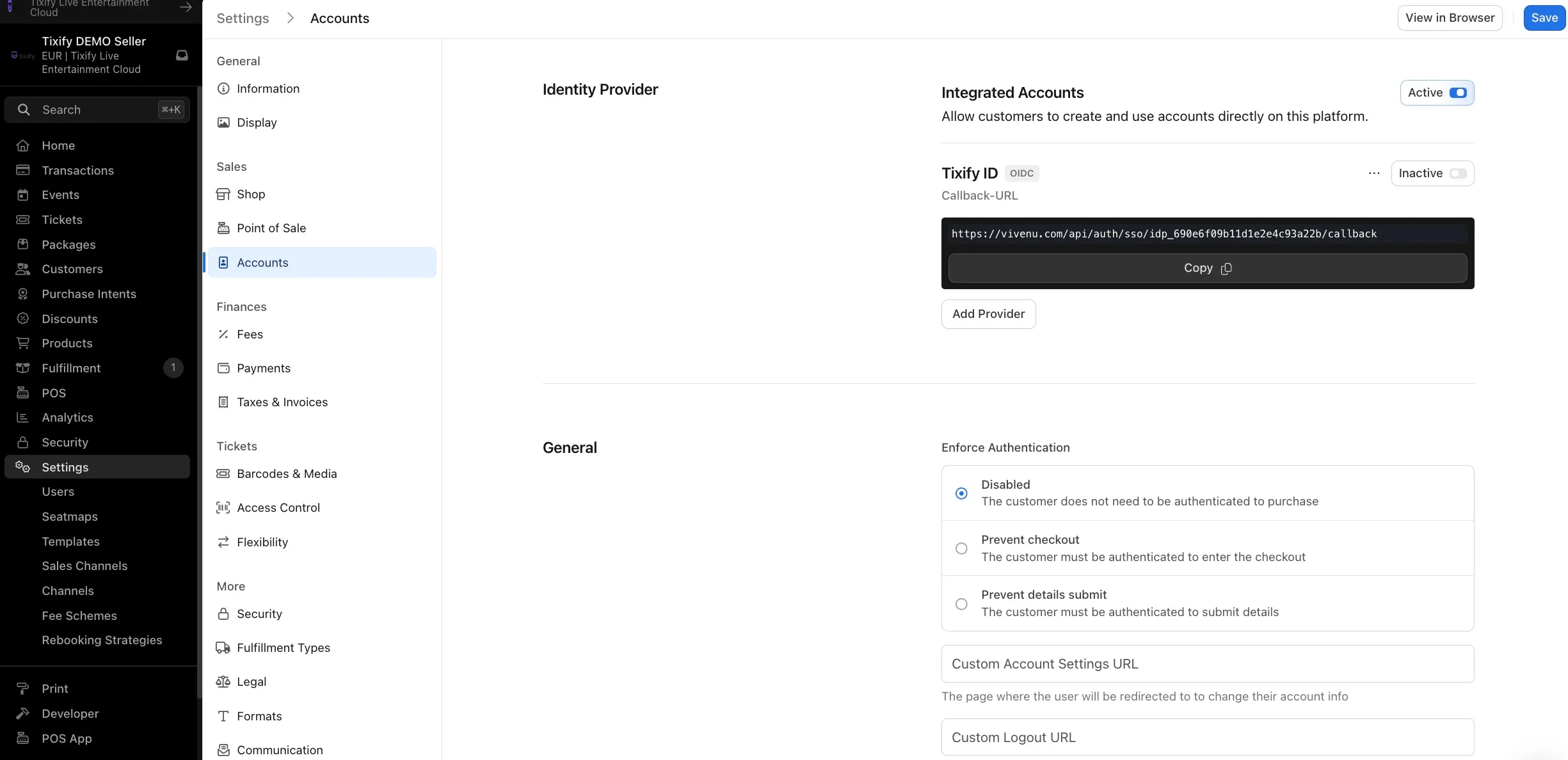Click the Legal scales icon
Image resolution: width=1568 pixels, height=760 pixels.
pos(223,682)
